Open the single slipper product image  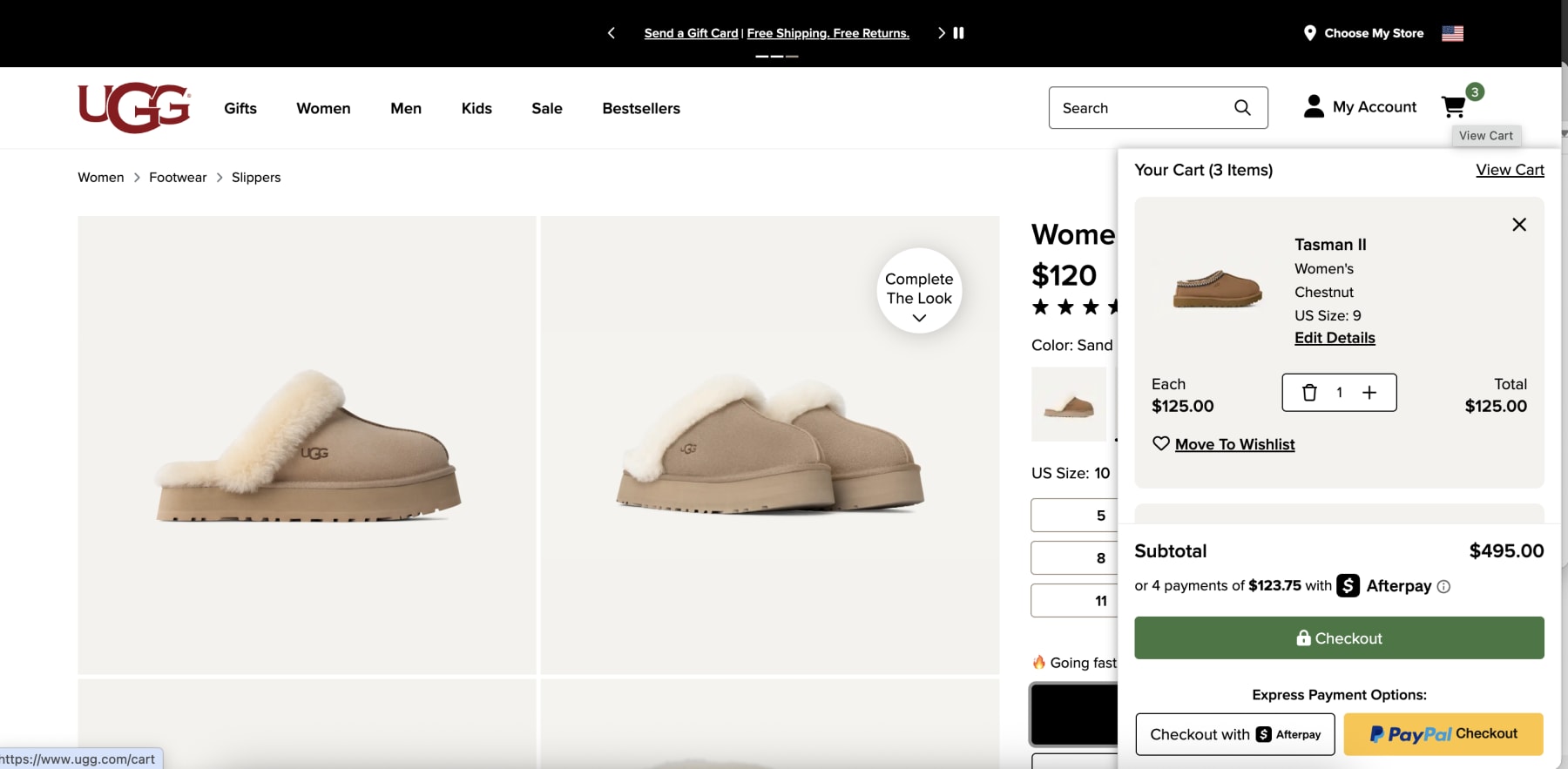(307, 445)
